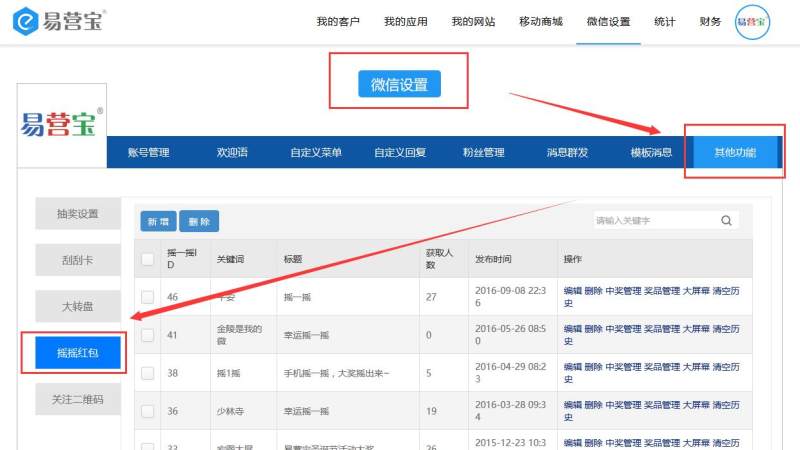Click 编辑 link in row 36
800x450 pixels.
click(x=572, y=405)
